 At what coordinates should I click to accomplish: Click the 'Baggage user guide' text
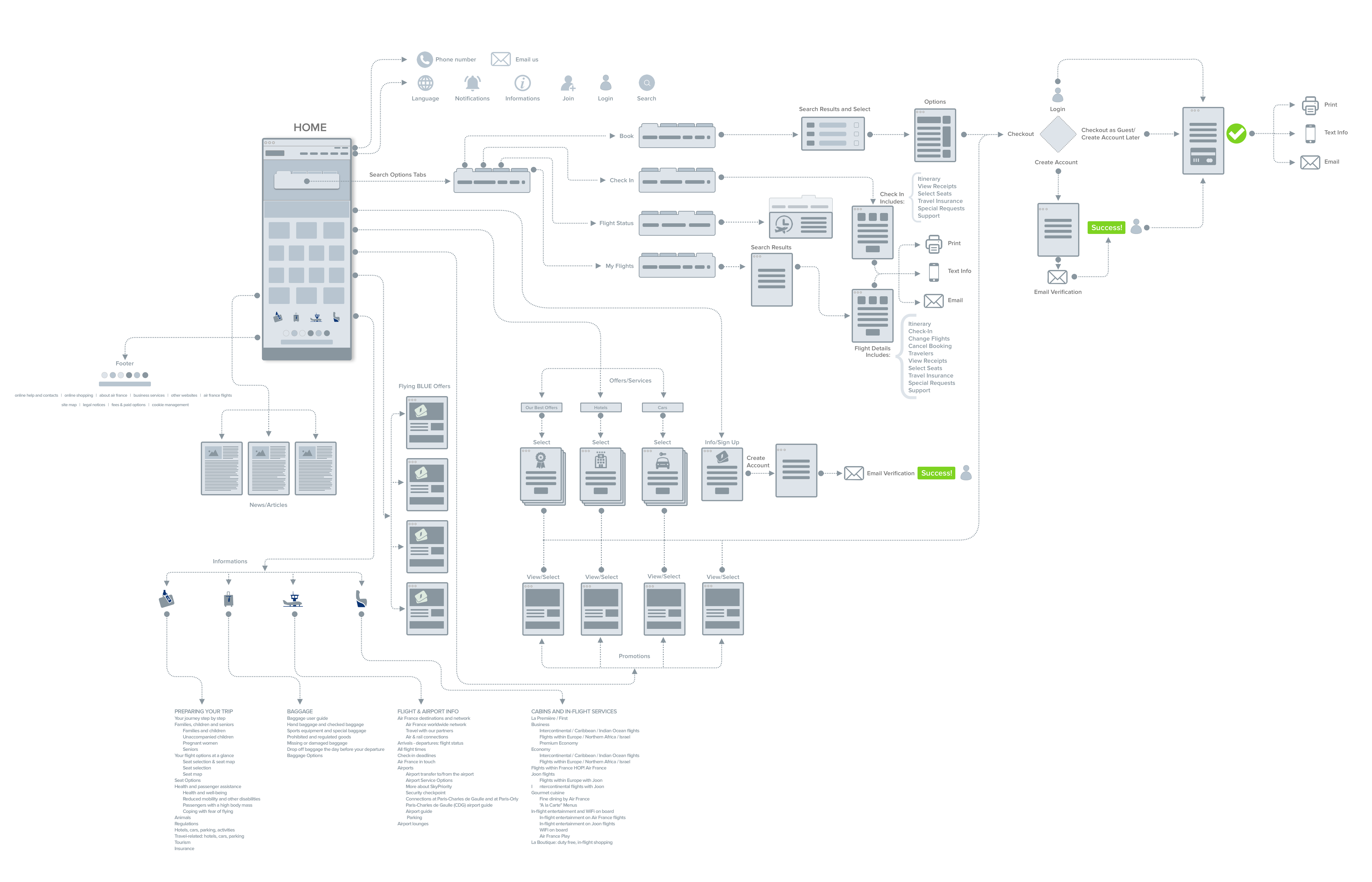pyautogui.click(x=307, y=718)
